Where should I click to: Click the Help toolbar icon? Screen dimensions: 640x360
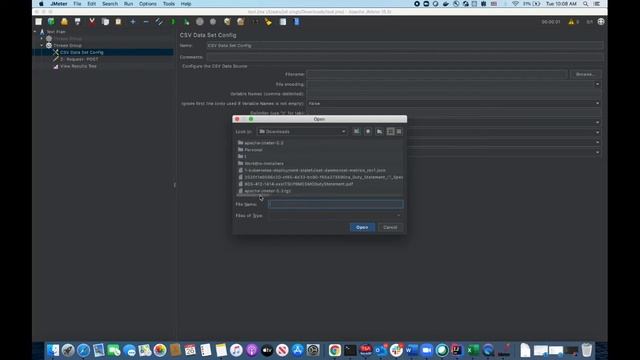tap(297, 22)
